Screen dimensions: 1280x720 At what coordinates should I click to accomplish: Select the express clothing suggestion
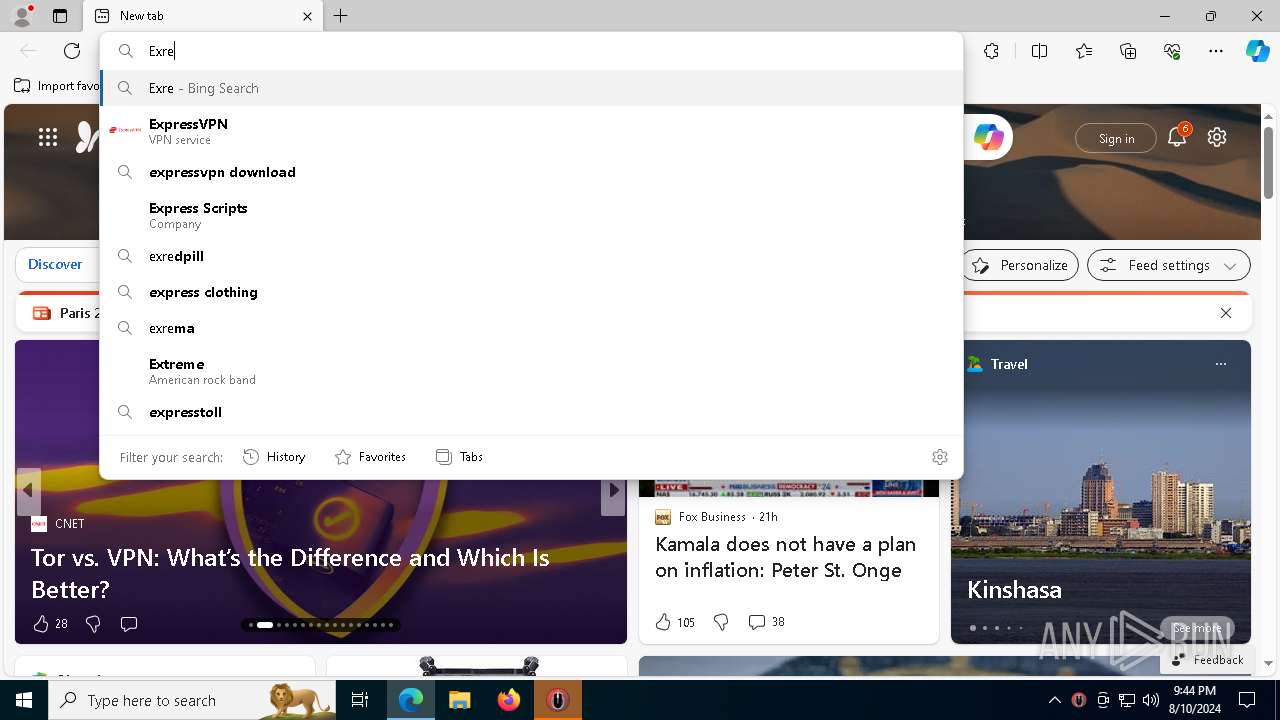point(532,292)
